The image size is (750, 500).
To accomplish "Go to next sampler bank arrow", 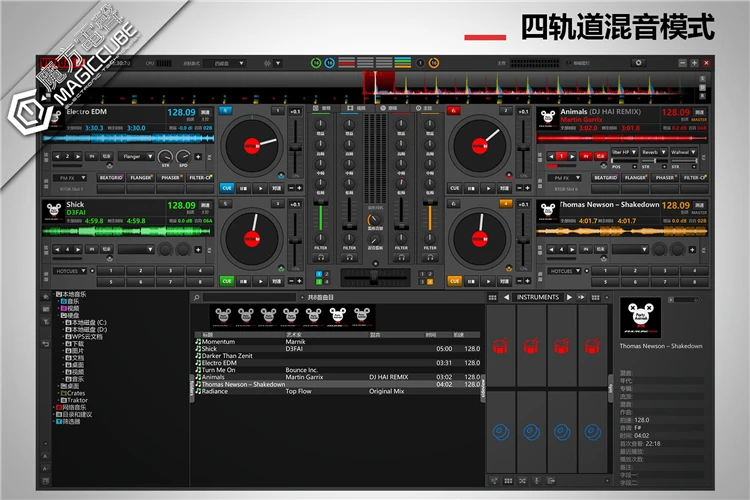I will click(569, 297).
